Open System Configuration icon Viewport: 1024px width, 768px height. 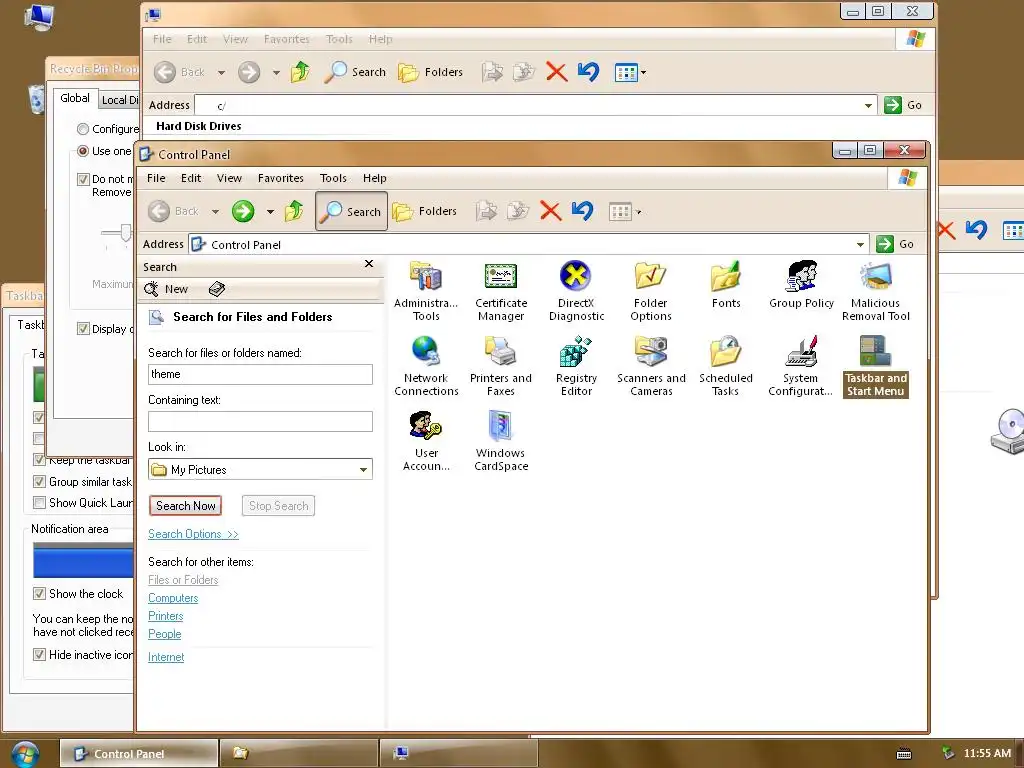[801, 366]
